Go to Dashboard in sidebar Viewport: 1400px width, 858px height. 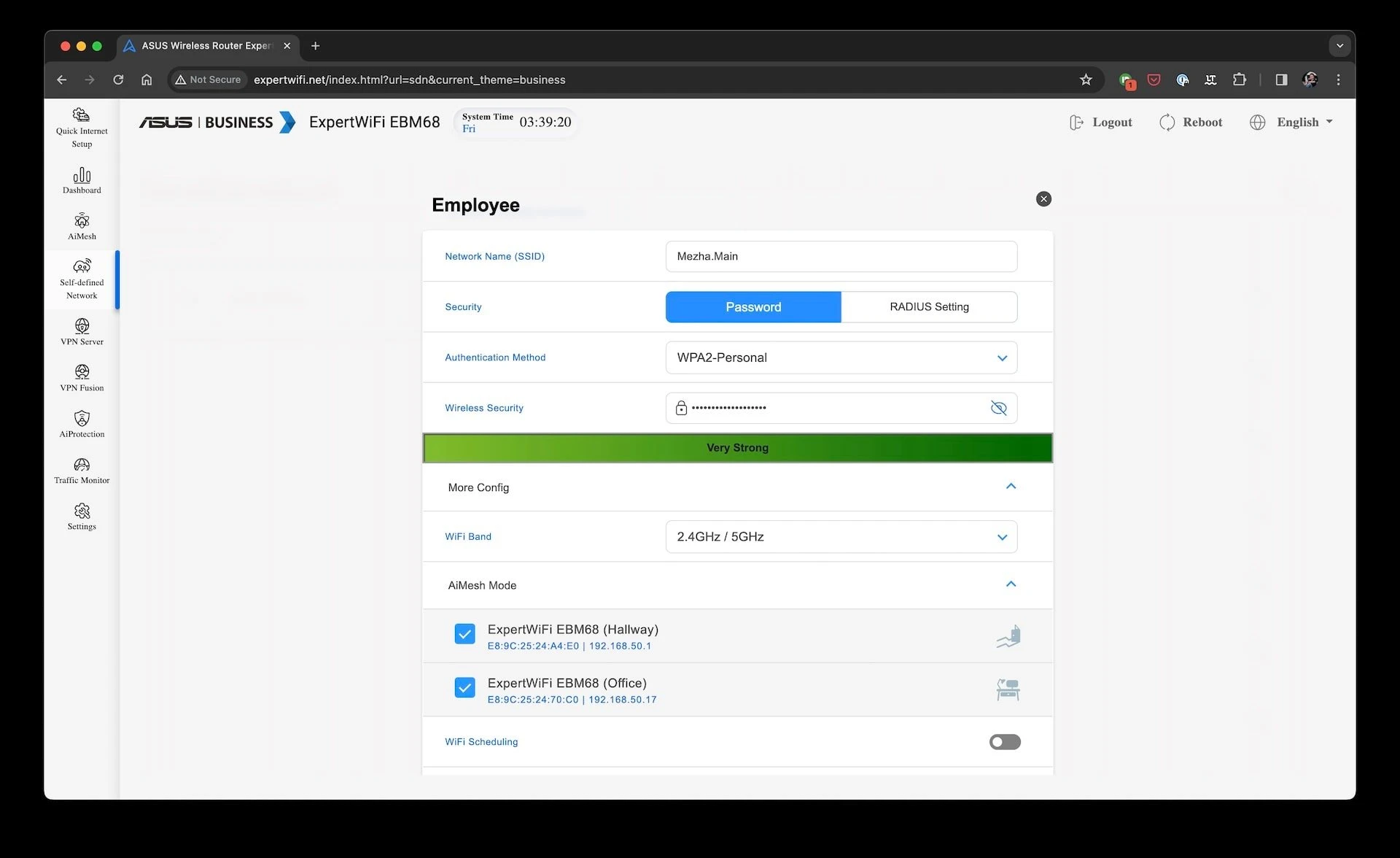82,181
